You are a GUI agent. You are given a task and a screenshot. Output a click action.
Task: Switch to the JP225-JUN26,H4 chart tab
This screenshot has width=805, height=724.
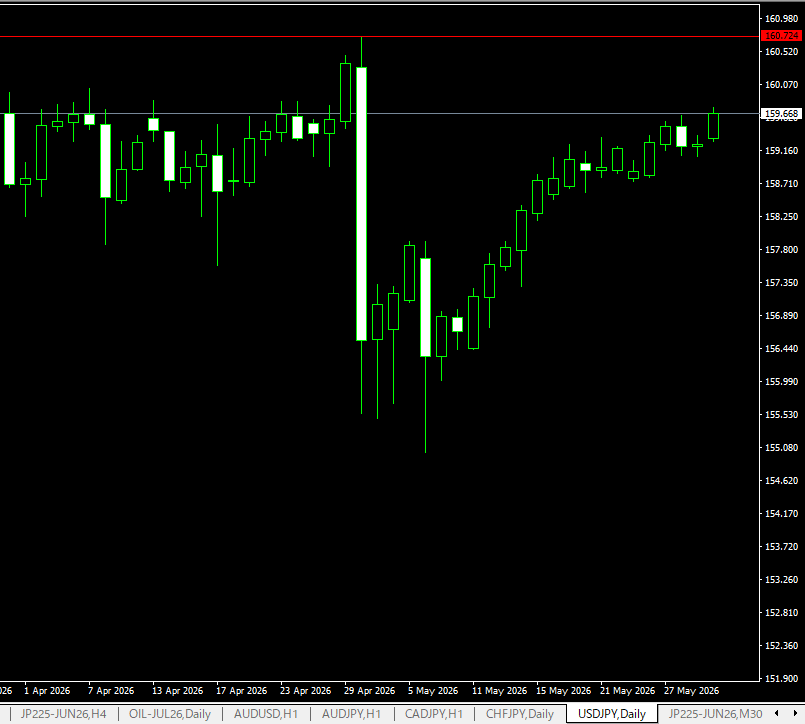(63, 714)
